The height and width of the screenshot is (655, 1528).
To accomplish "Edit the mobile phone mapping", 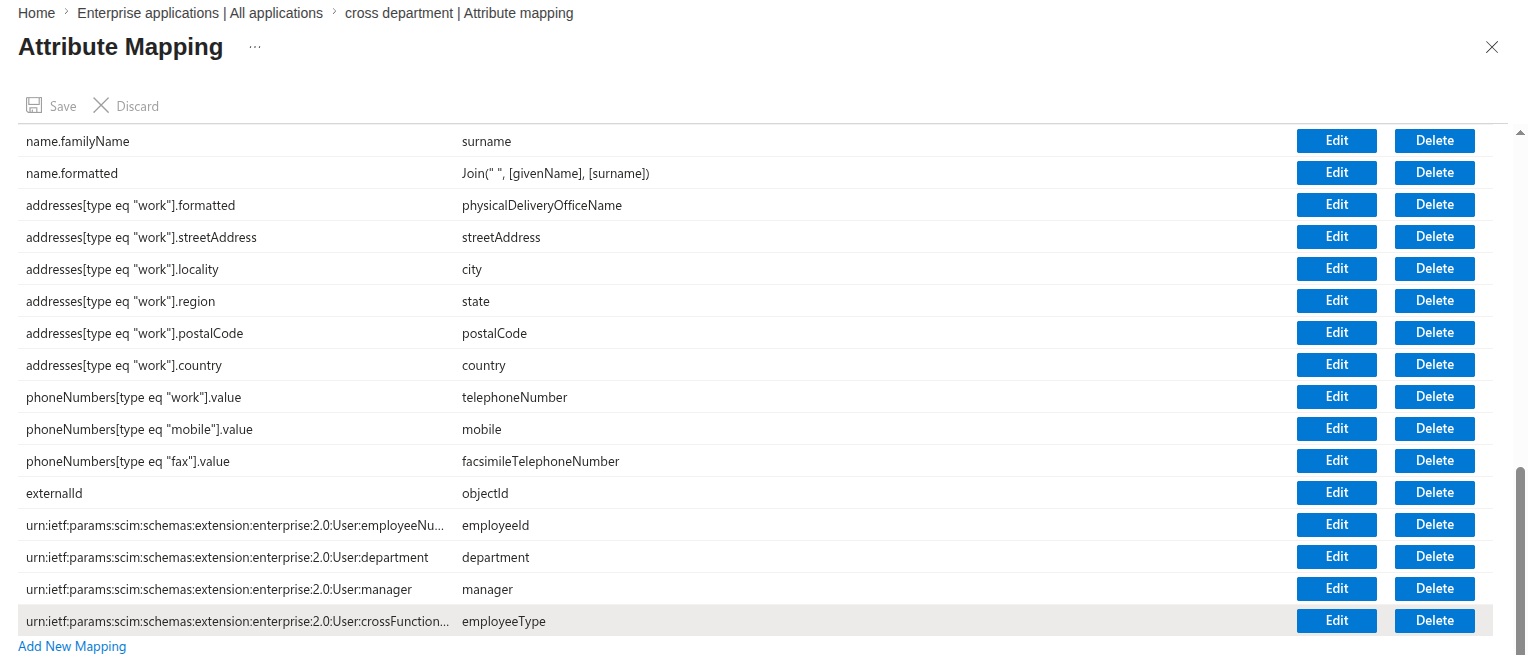I will tap(1337, 429).
